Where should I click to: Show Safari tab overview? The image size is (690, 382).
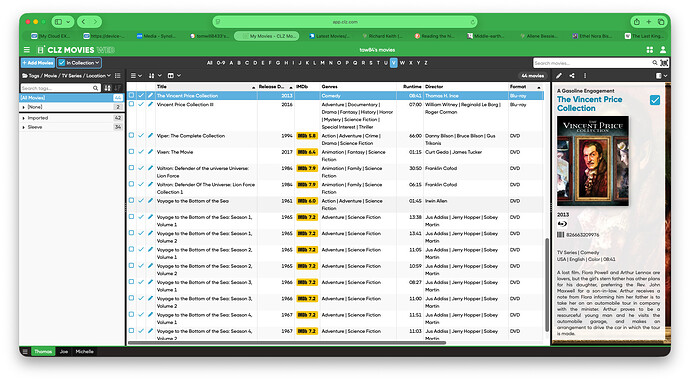(661, 22)
